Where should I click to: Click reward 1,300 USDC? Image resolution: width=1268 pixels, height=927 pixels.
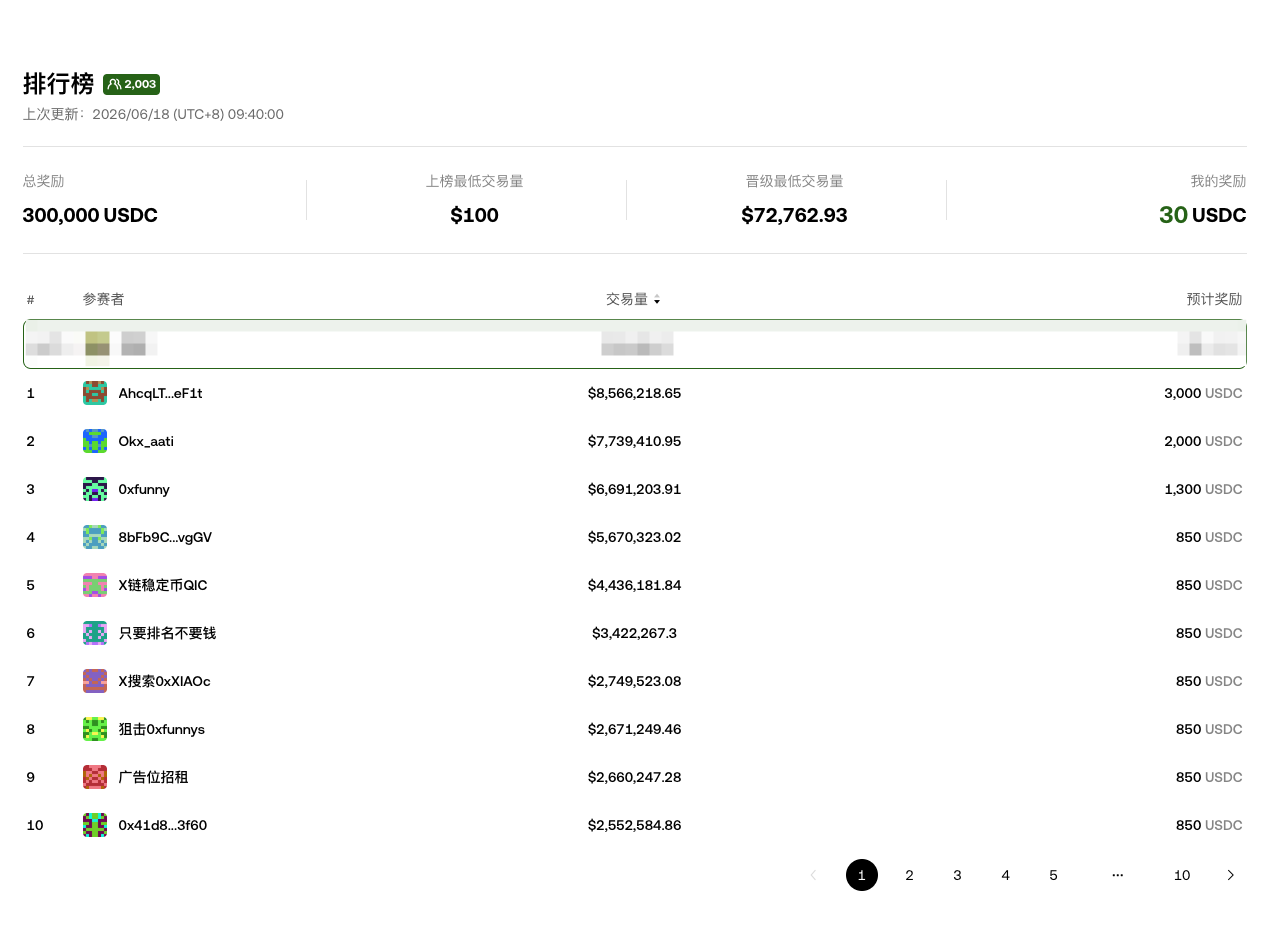(1203, 489)
